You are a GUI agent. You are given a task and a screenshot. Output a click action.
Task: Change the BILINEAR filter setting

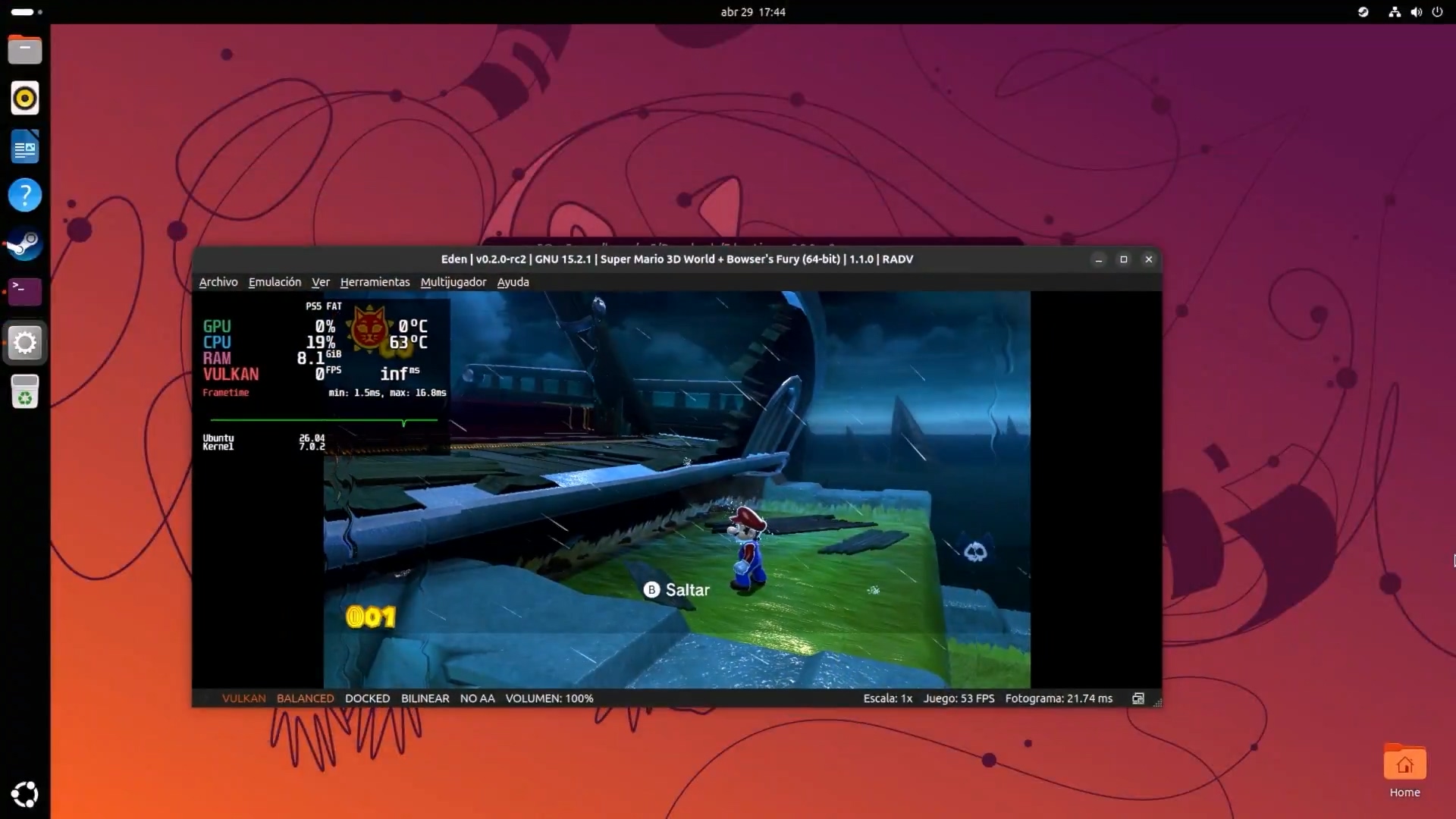(x=425, y=698)
